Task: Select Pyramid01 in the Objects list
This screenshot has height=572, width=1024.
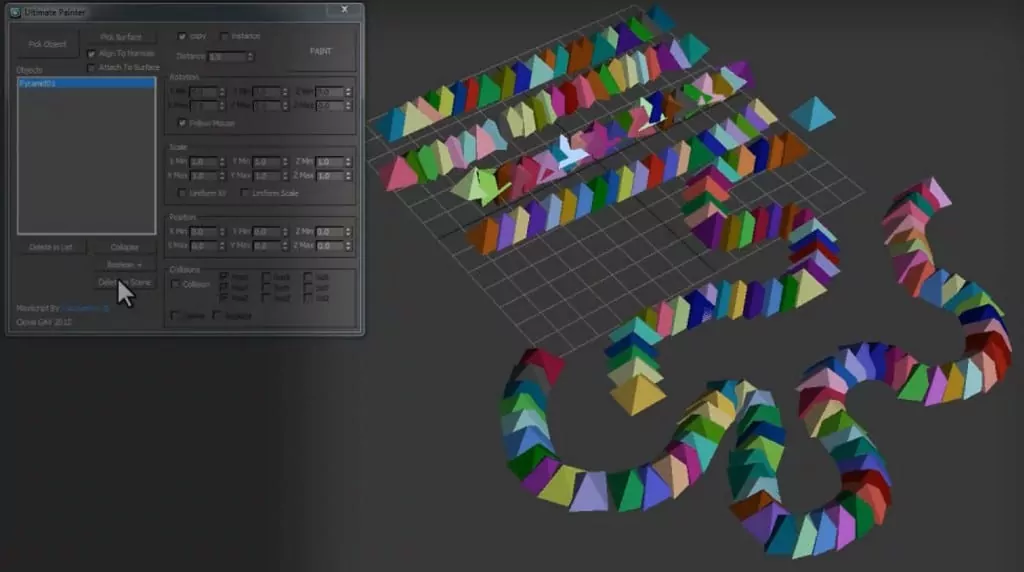Action: [86, 84]
